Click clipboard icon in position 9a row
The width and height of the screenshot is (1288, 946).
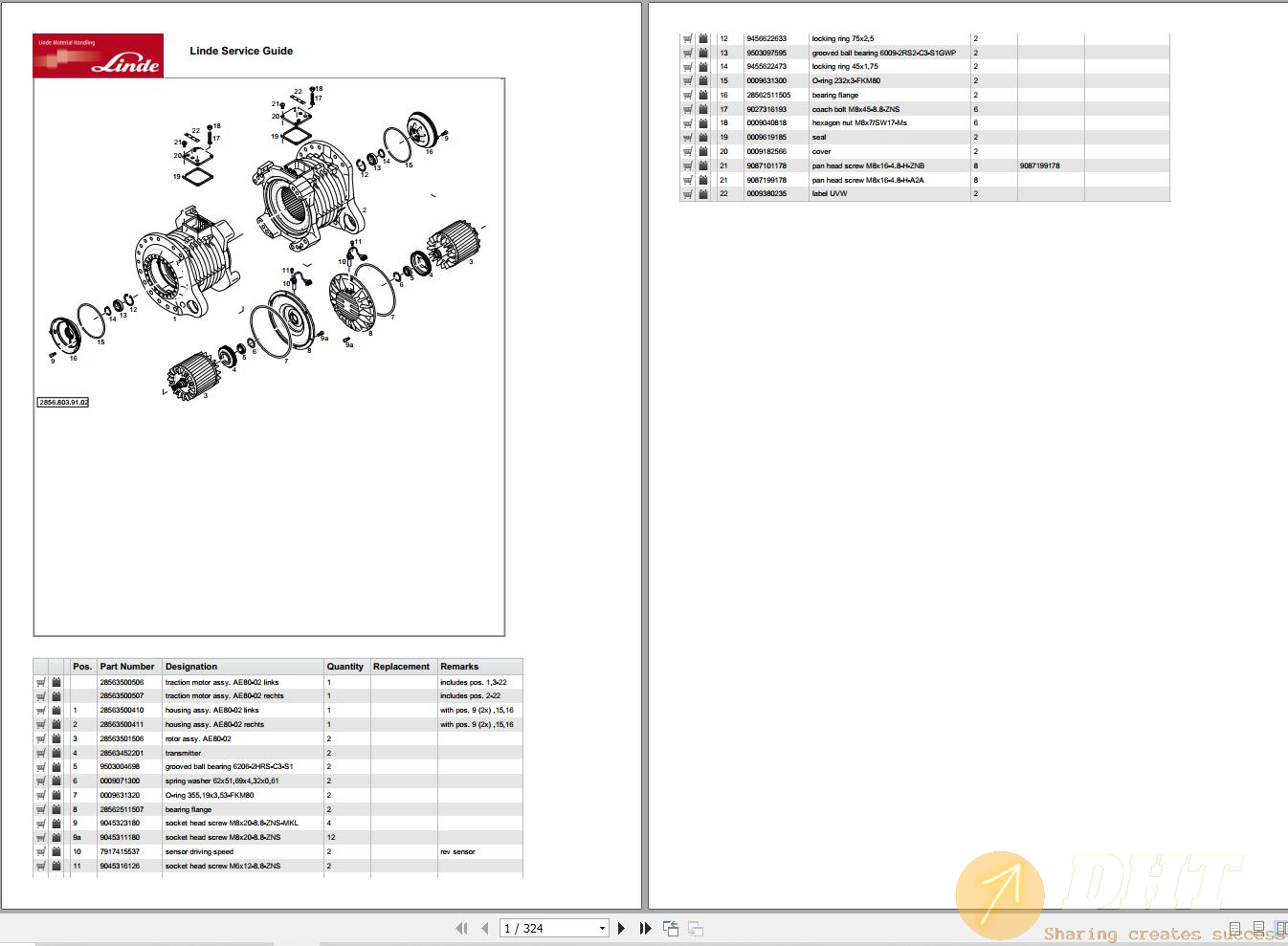pos(56,837)
